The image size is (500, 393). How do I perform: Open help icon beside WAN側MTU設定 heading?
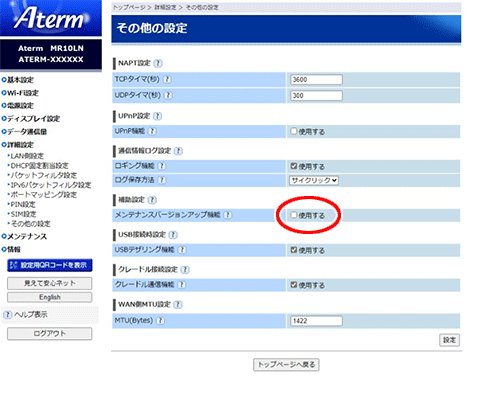point(178,304)
